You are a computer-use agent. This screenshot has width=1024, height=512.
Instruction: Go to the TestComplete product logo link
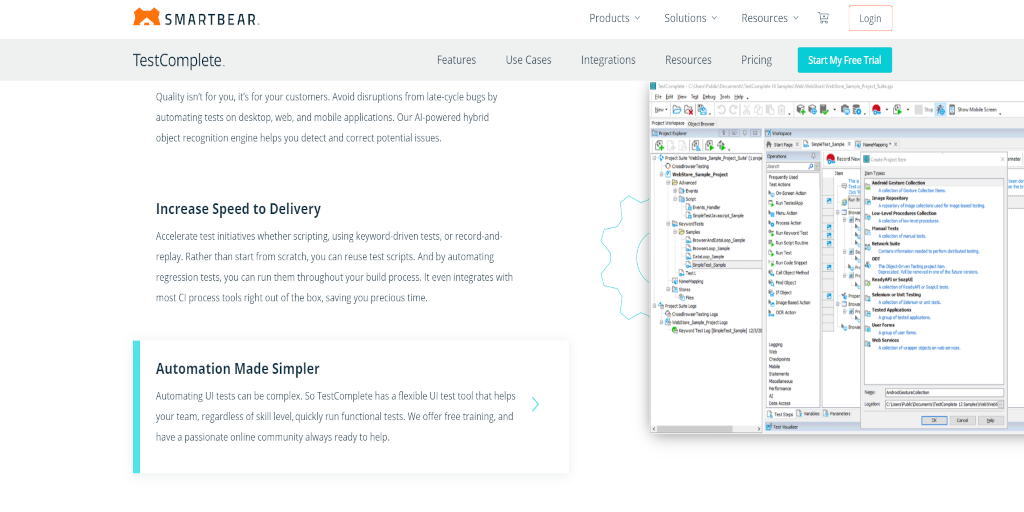point(178,60)
